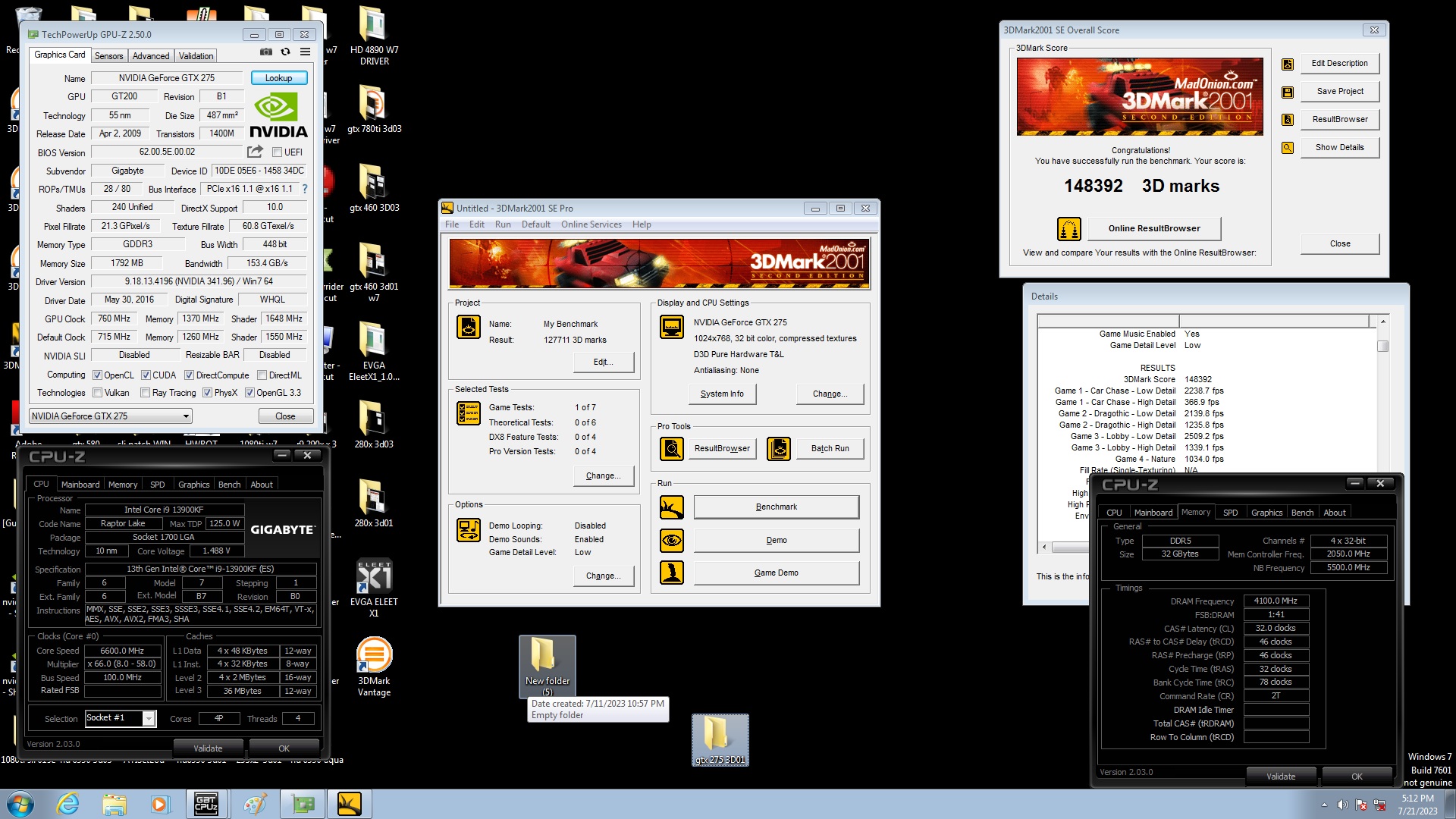This screenshot has height=819, width=1456.
Task: Open GPU selection dropdown in GPU-Z
Action: coord(111,416)
